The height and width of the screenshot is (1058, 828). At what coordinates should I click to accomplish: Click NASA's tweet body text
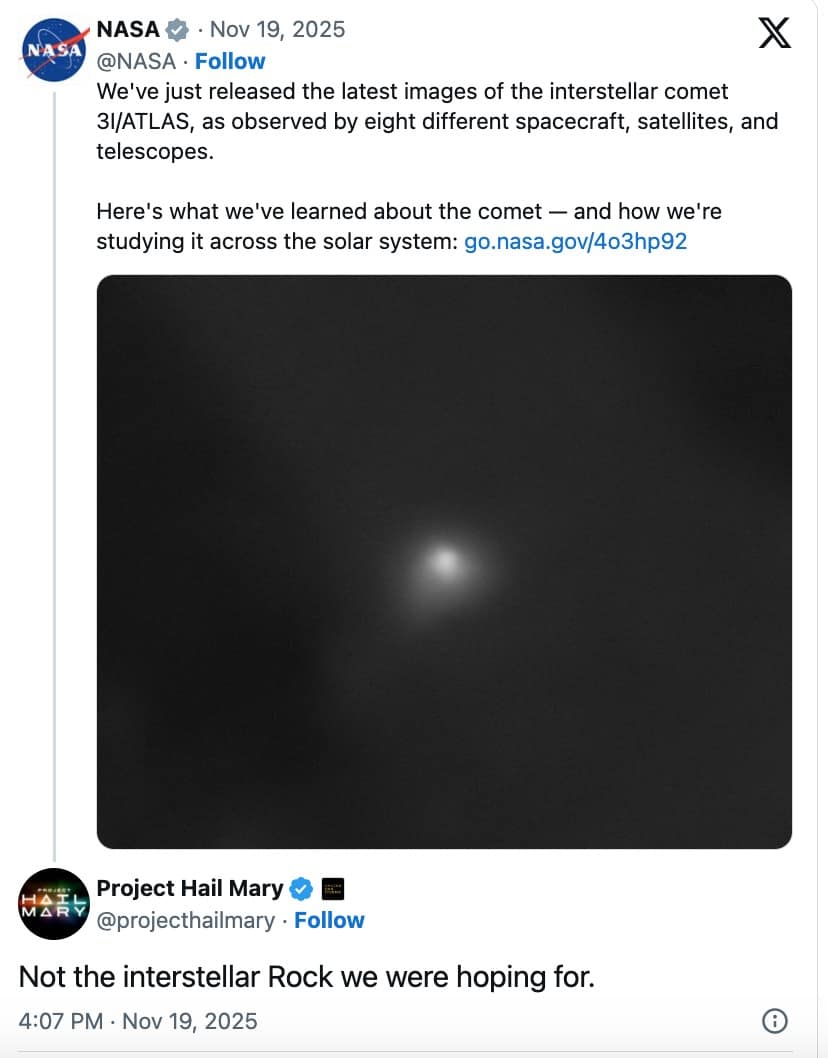point(400,120)
